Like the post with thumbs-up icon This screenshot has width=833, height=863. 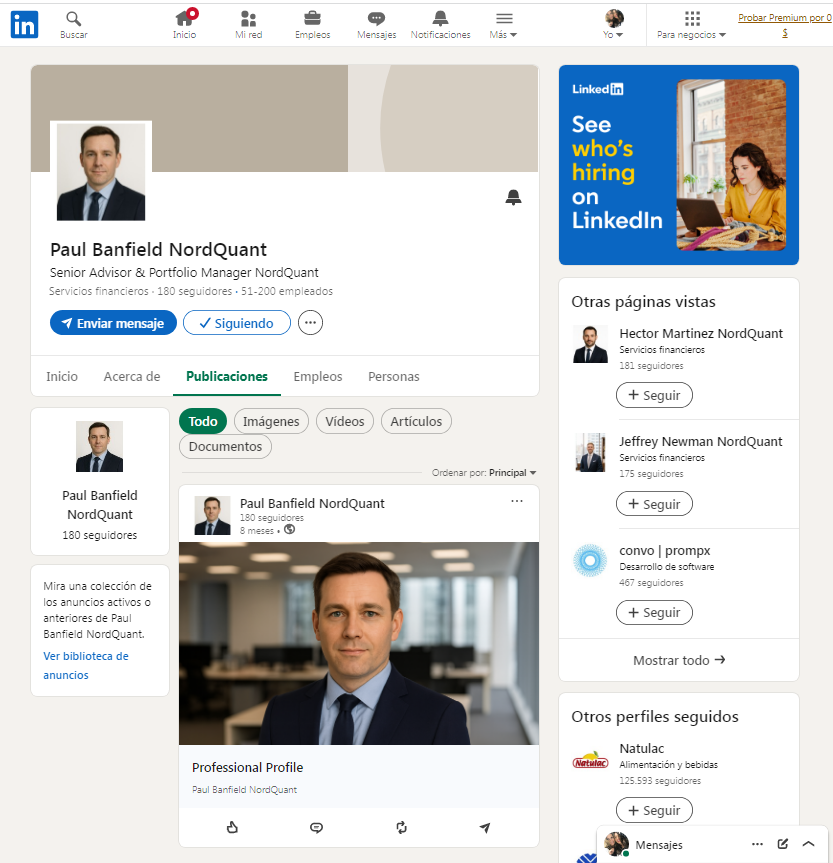tap(232, 827)
